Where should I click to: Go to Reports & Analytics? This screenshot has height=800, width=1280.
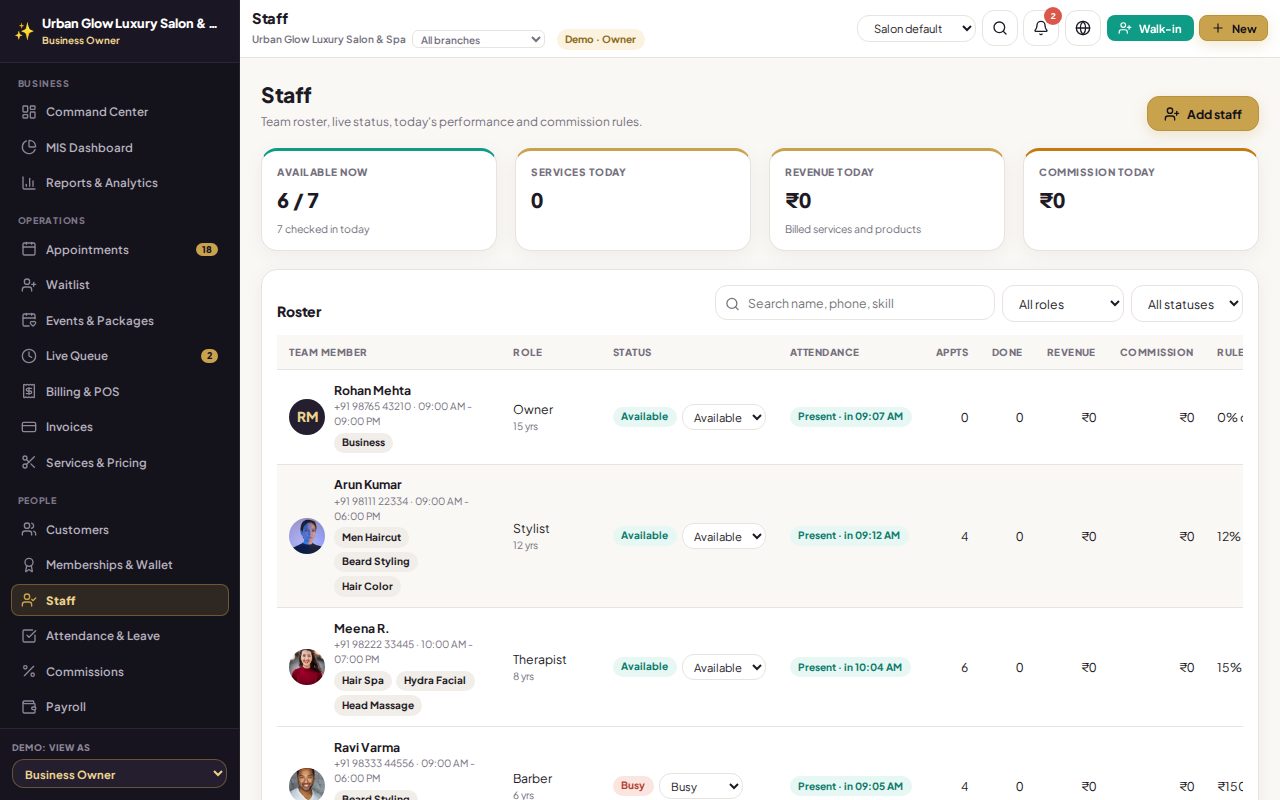point(120,183)
